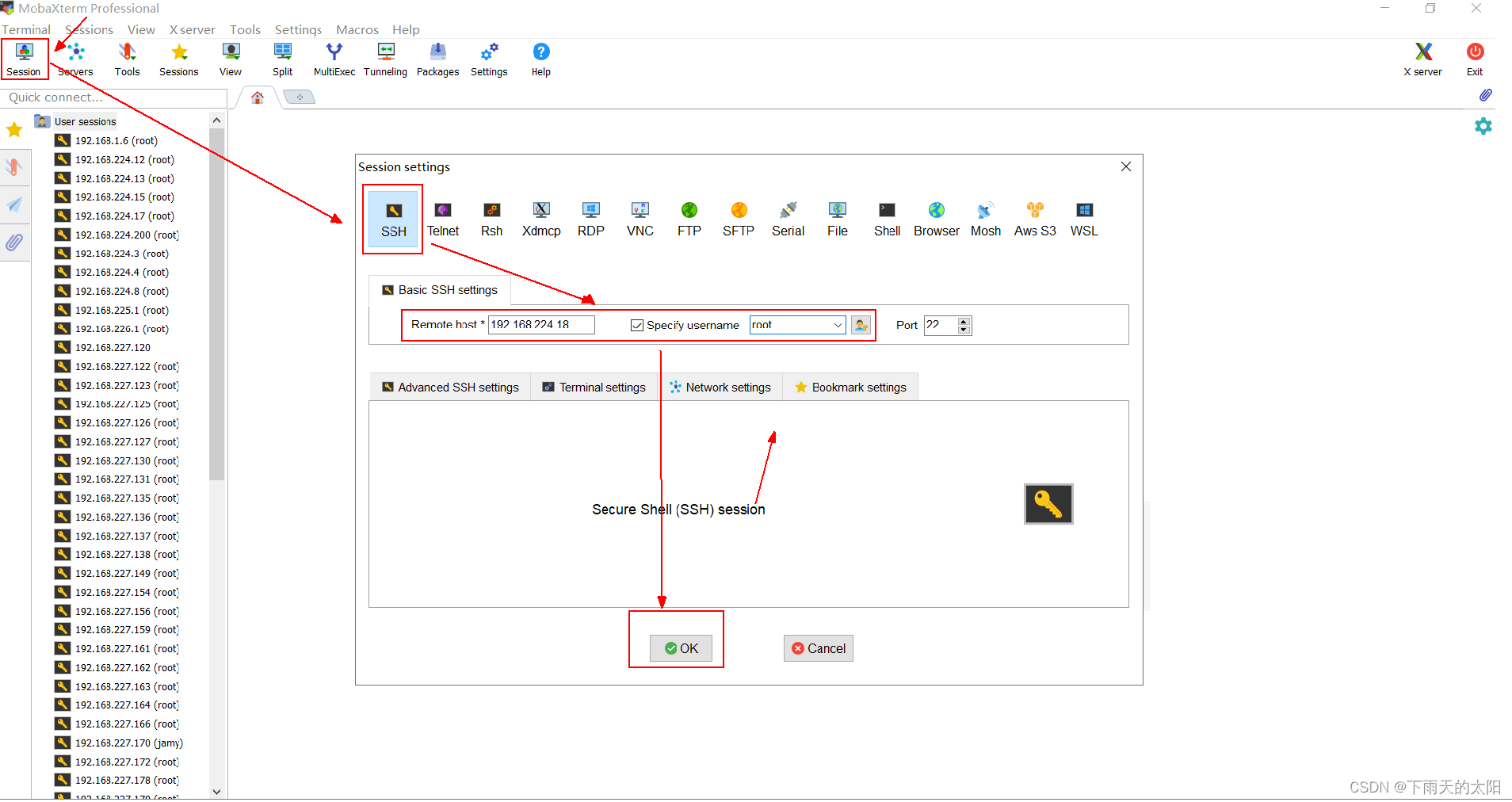Image resolution: width=1512 pixels, height=802 pixels.
Task: Select the SSH session type
Action: point(393,220)
